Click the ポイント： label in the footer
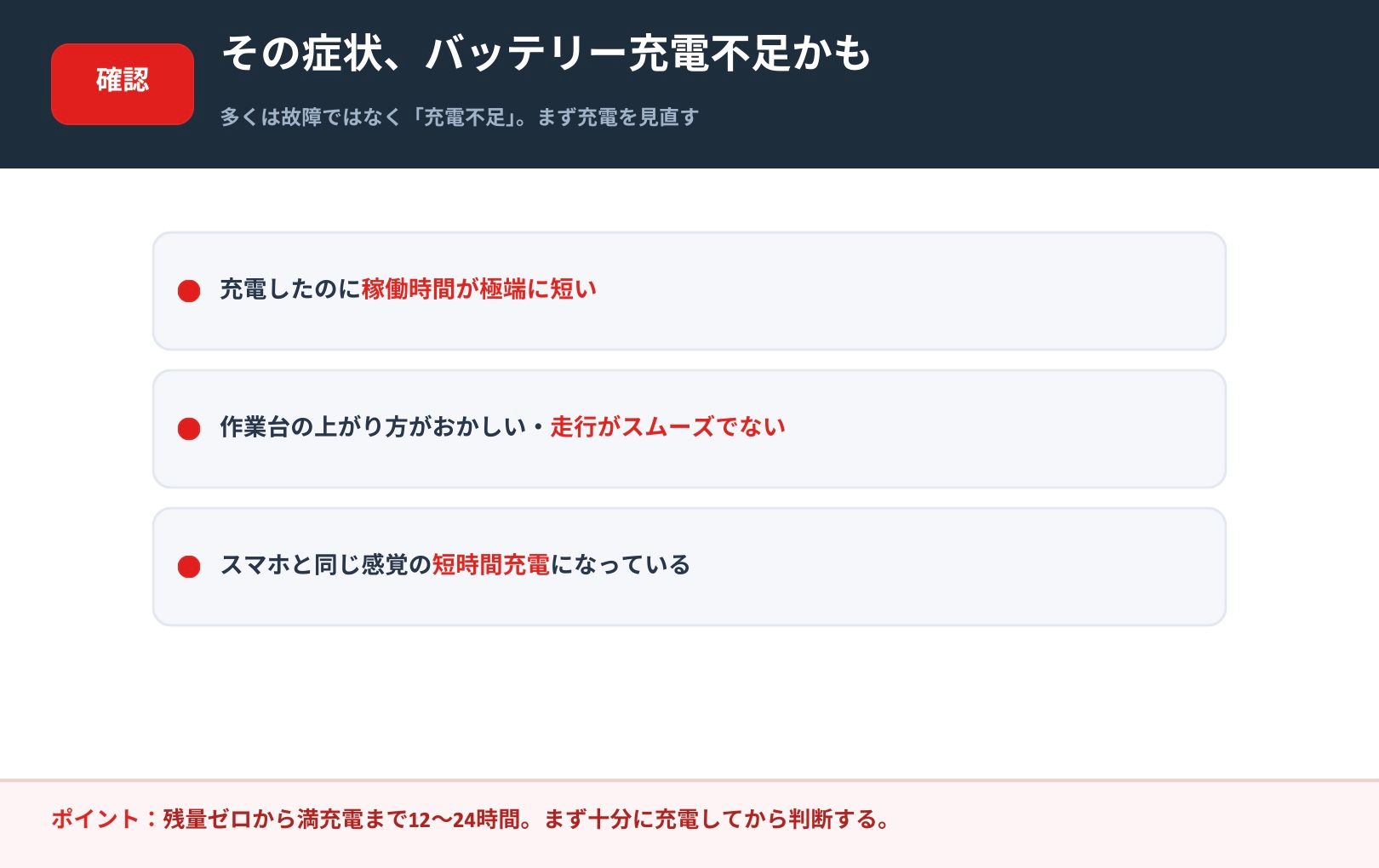This screenshot has height=868, width=1379. coord(106,819)
